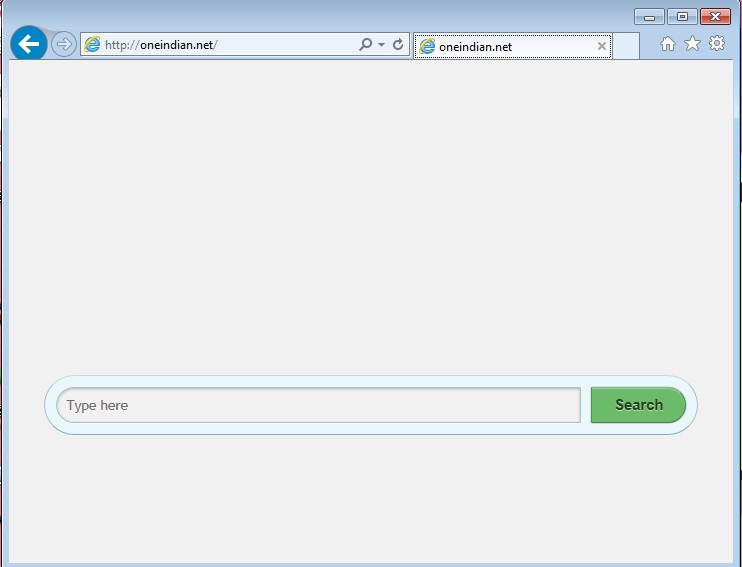The height and width of the screenshot is (567, 742).
Task: Open Tools menu via the gear icon
Action: pyautogui.click(x=717, y=44)
